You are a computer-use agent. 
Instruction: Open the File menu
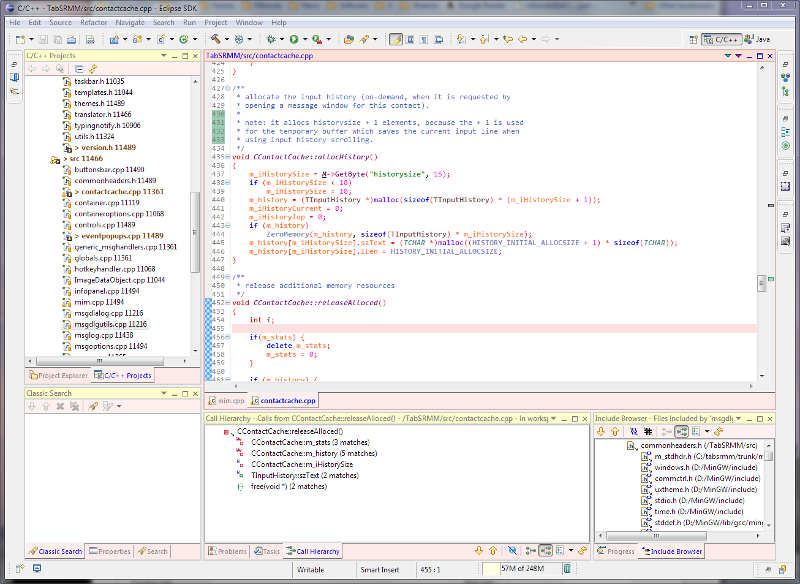[15, 22]
